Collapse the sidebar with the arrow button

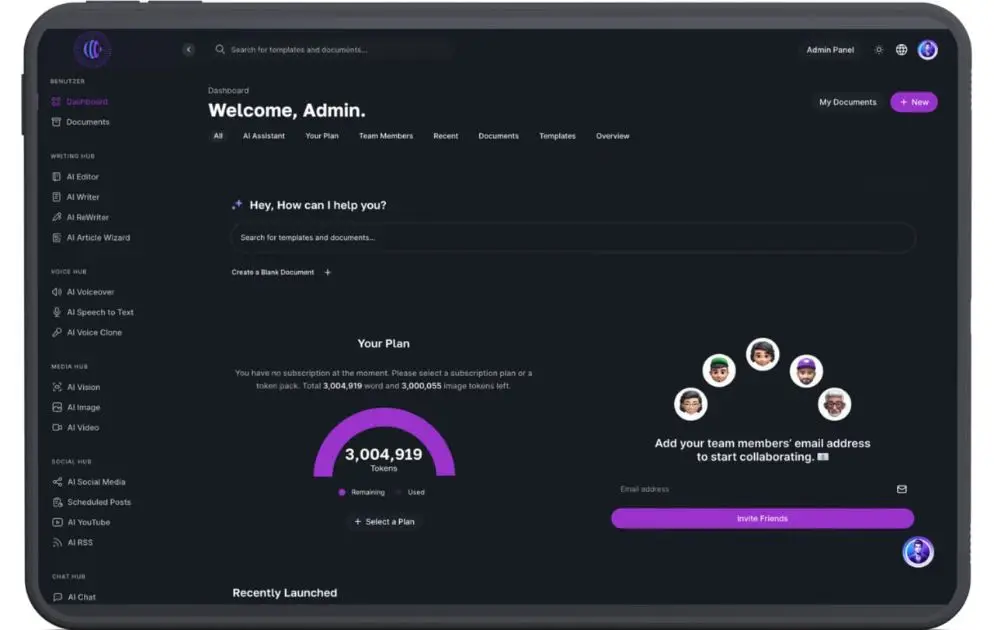188,49
